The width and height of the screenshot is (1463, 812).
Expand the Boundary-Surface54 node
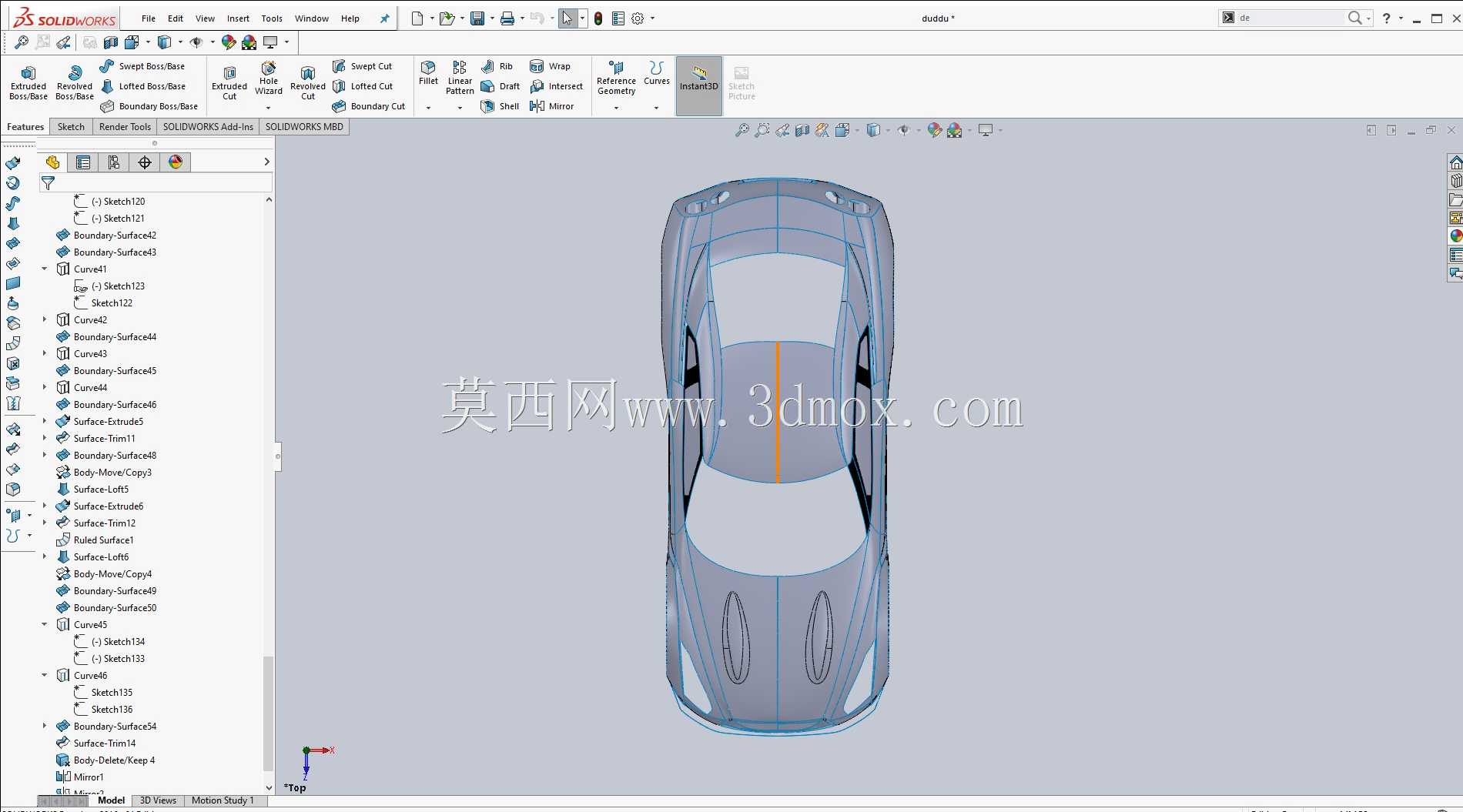pyautogui.click(x=45, y=727)
